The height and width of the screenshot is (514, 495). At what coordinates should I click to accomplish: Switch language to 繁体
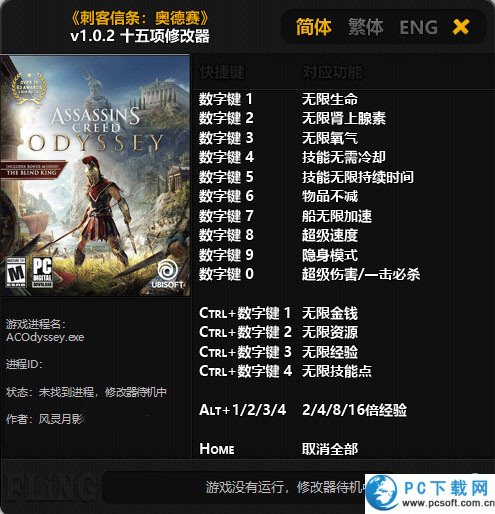pos(366,27)
